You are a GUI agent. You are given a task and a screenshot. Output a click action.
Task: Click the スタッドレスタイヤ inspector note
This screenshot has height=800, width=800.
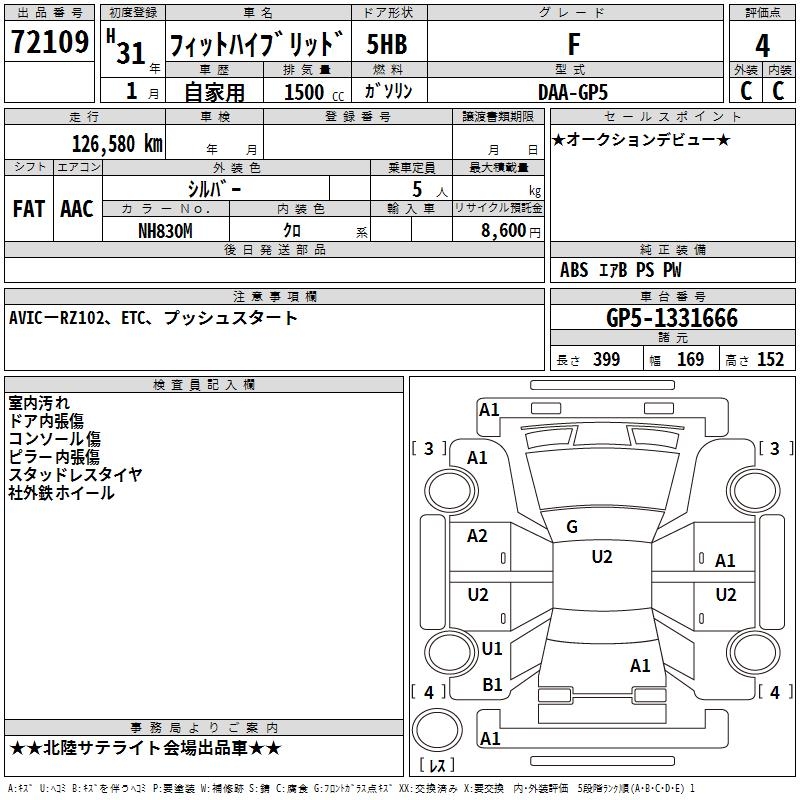[x=75, y=474]
